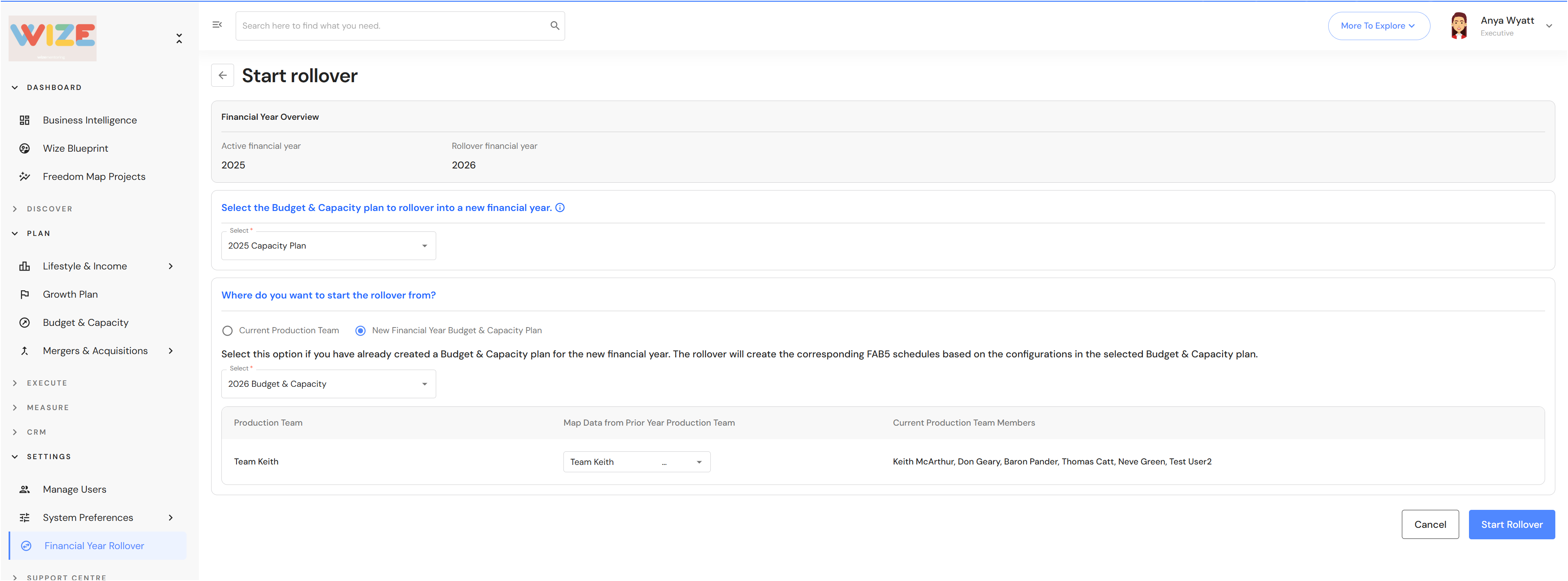
Task: Click the search input field
Action: click(390, 25)
